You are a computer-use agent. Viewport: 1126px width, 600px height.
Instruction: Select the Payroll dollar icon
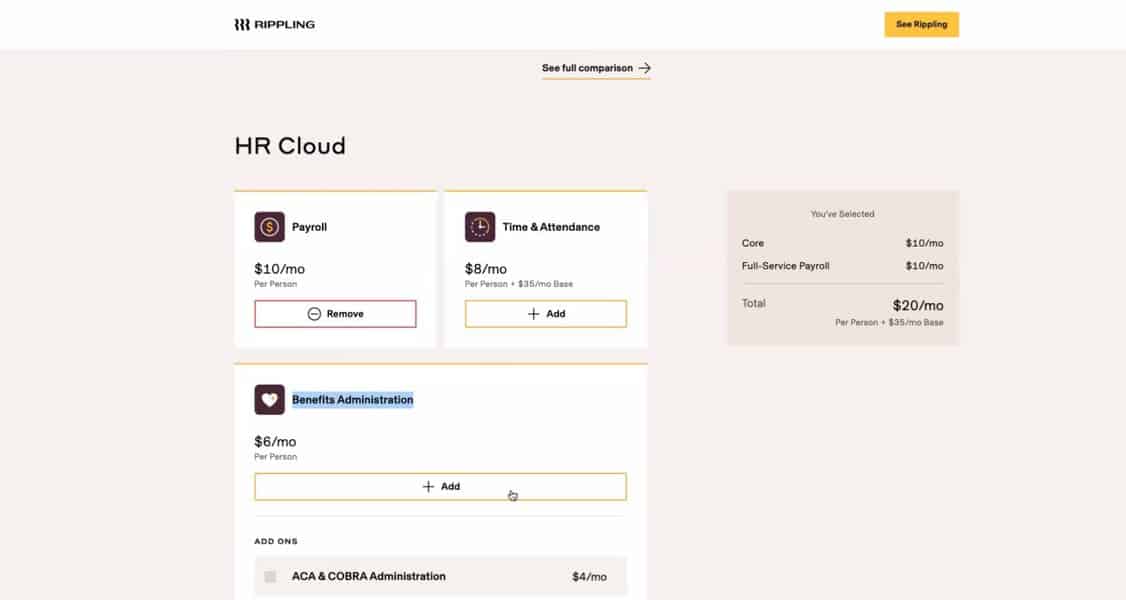(268, 227)
